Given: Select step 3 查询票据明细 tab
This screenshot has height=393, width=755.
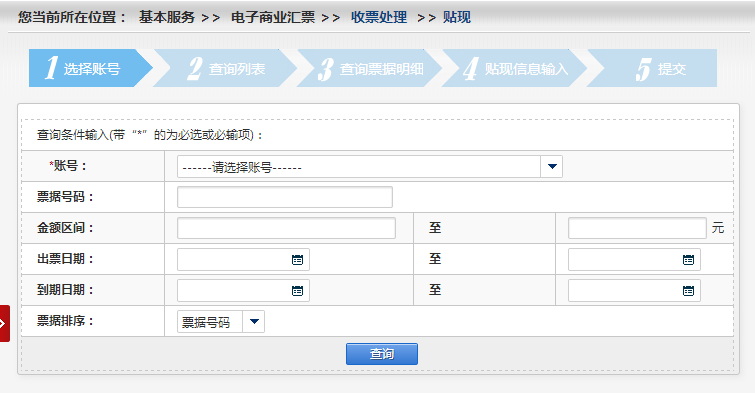Looking at the screenshot, I should [370, 68].
